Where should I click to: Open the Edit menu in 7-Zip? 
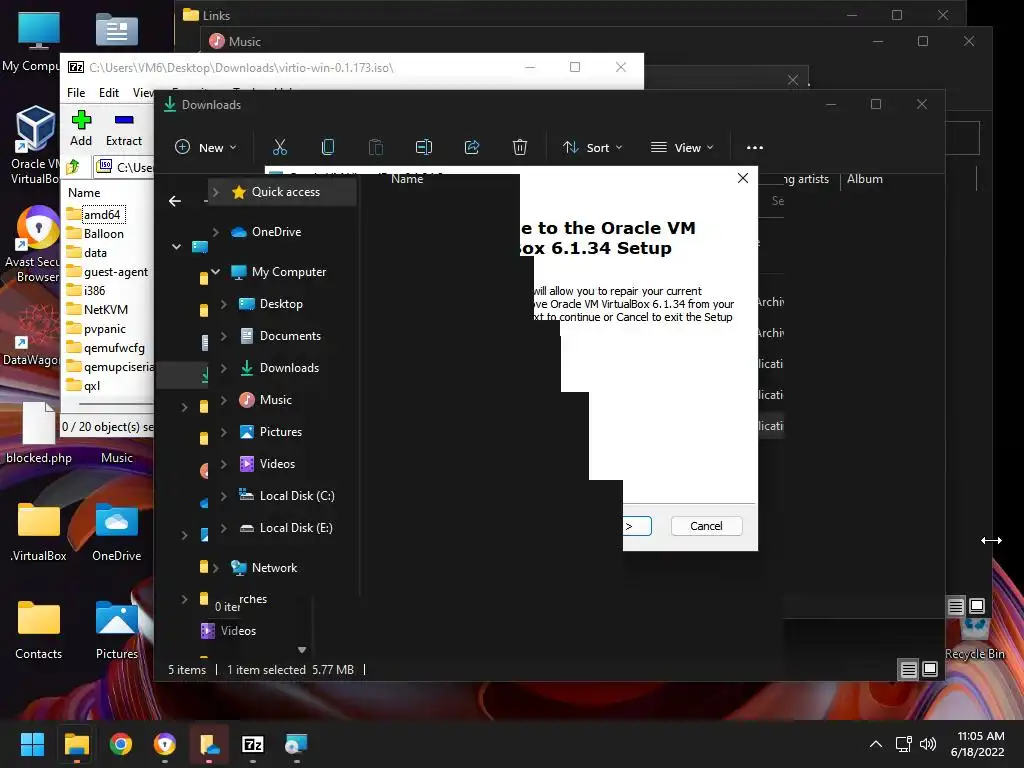pos(108,93)
